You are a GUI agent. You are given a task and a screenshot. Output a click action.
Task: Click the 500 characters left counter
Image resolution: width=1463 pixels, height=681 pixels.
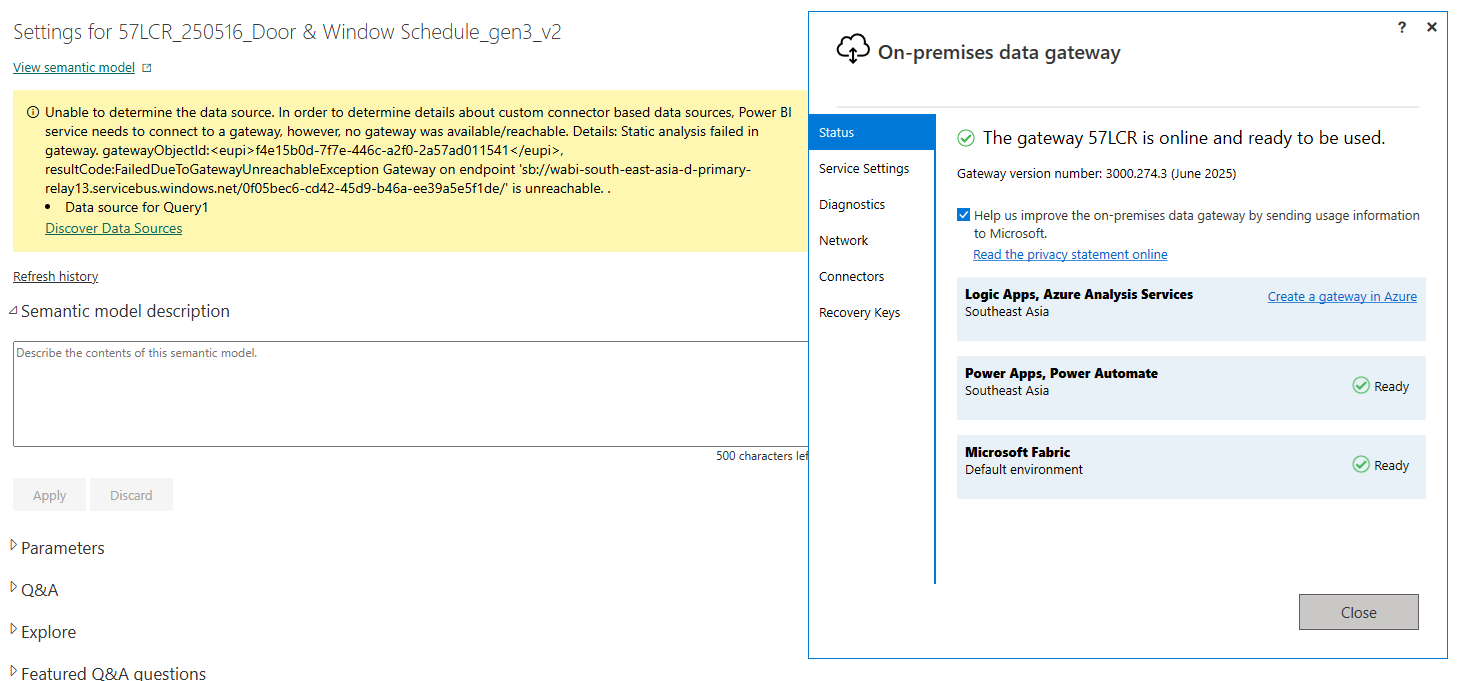762,456
